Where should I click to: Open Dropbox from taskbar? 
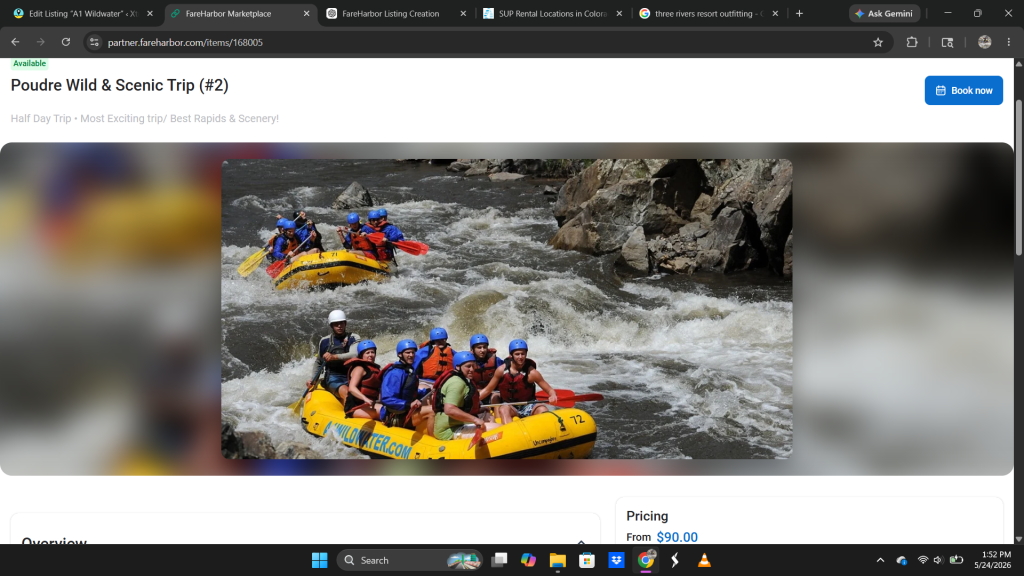click(616, 560)
